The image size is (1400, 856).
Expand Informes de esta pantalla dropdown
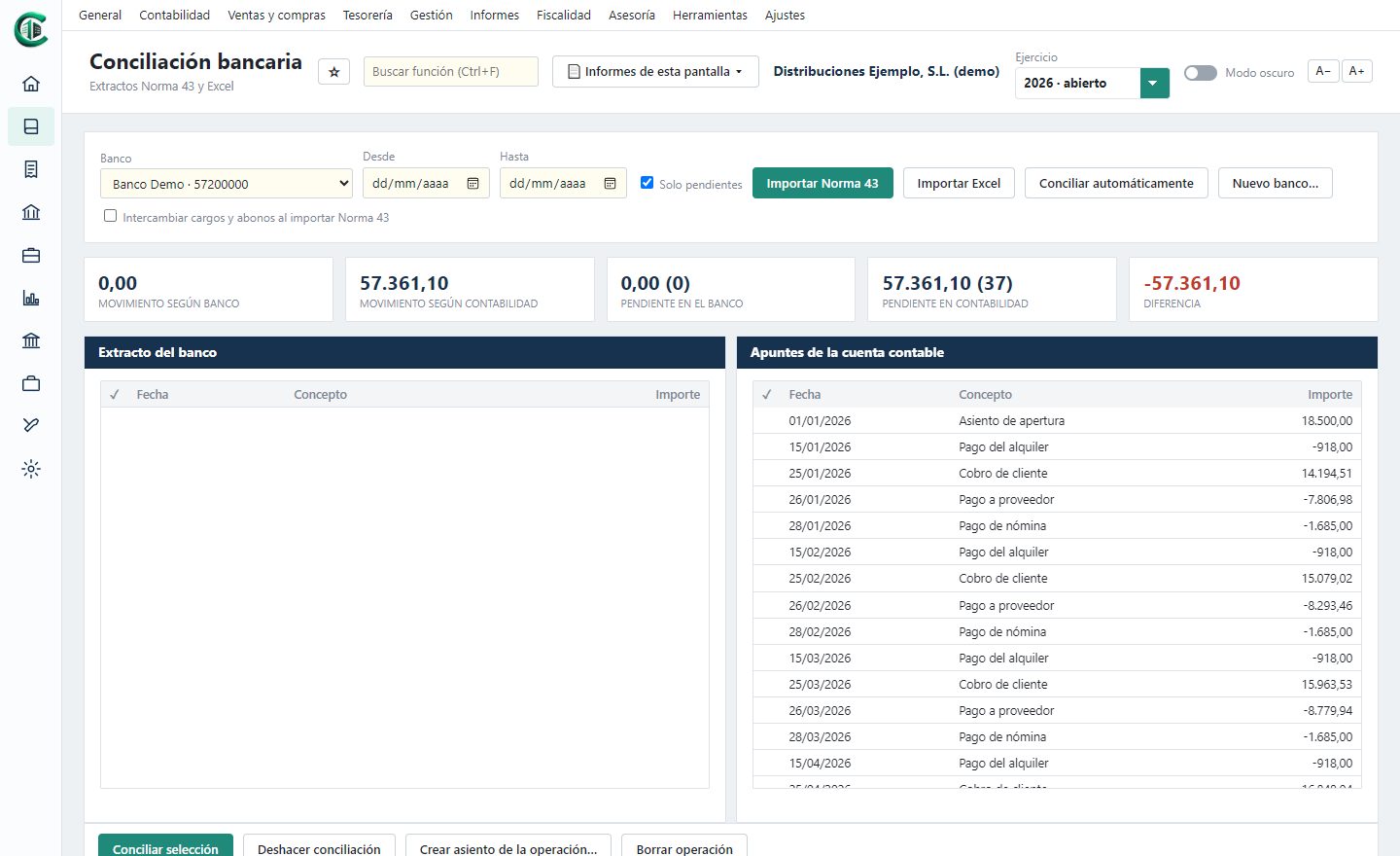pyautogui.click(x=655, y=72)
